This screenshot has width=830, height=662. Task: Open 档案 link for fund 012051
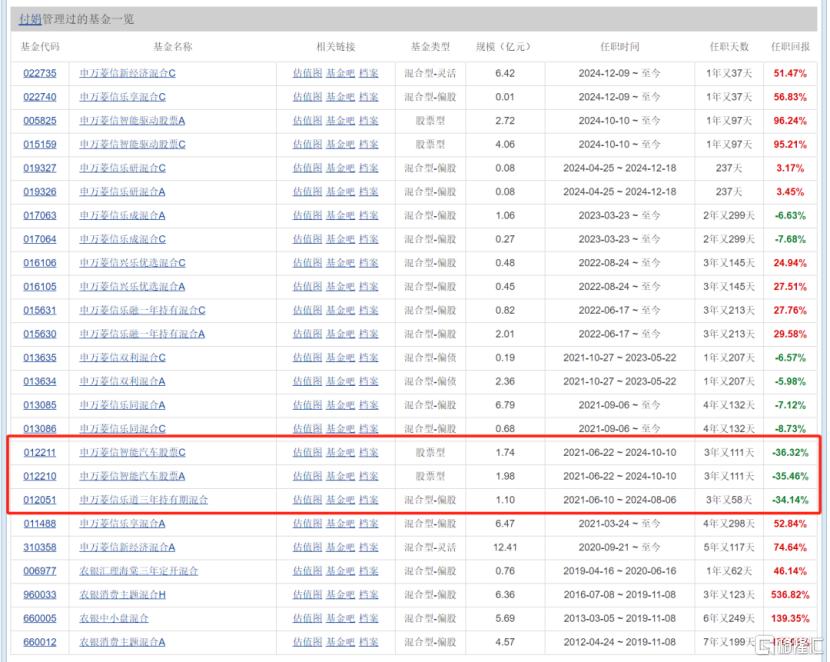368,500
